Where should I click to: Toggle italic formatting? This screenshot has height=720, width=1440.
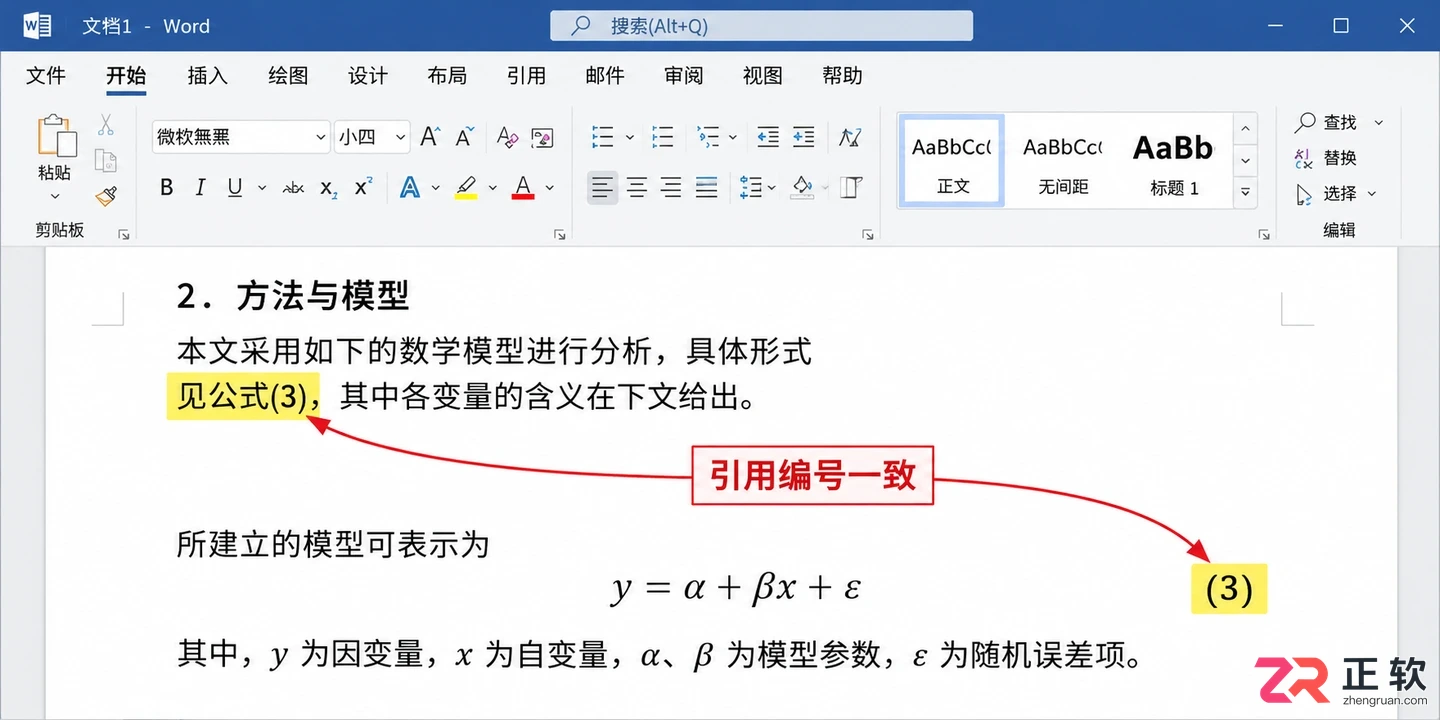pos(200,187)
